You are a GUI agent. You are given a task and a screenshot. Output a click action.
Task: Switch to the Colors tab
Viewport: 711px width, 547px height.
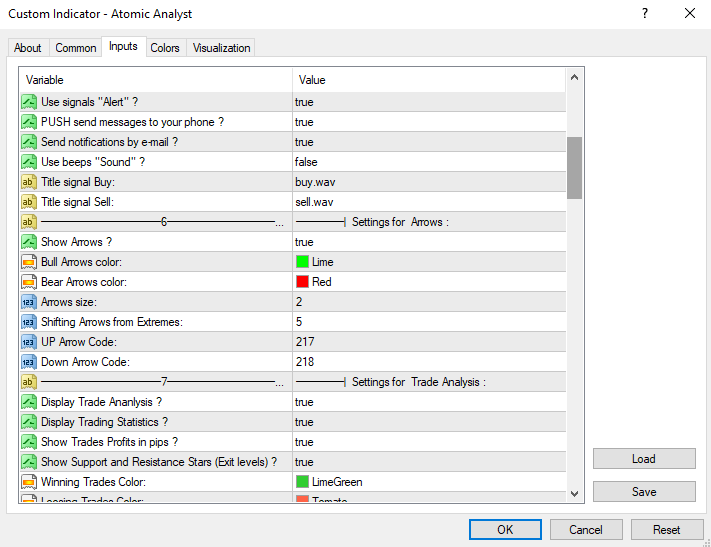(165, 48)
